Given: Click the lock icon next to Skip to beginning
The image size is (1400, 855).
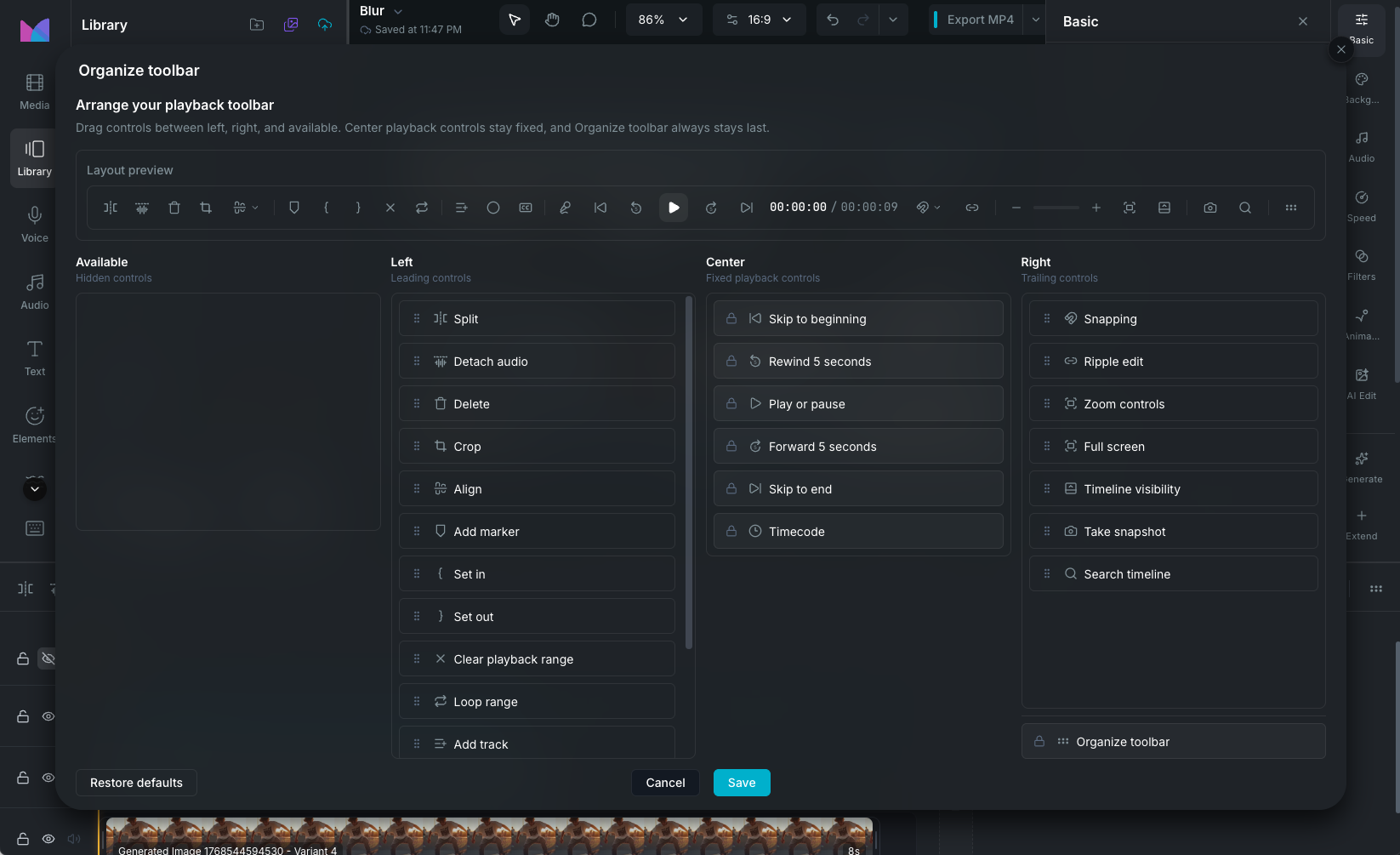Looking at the screenshot, I should click(731, 318).
